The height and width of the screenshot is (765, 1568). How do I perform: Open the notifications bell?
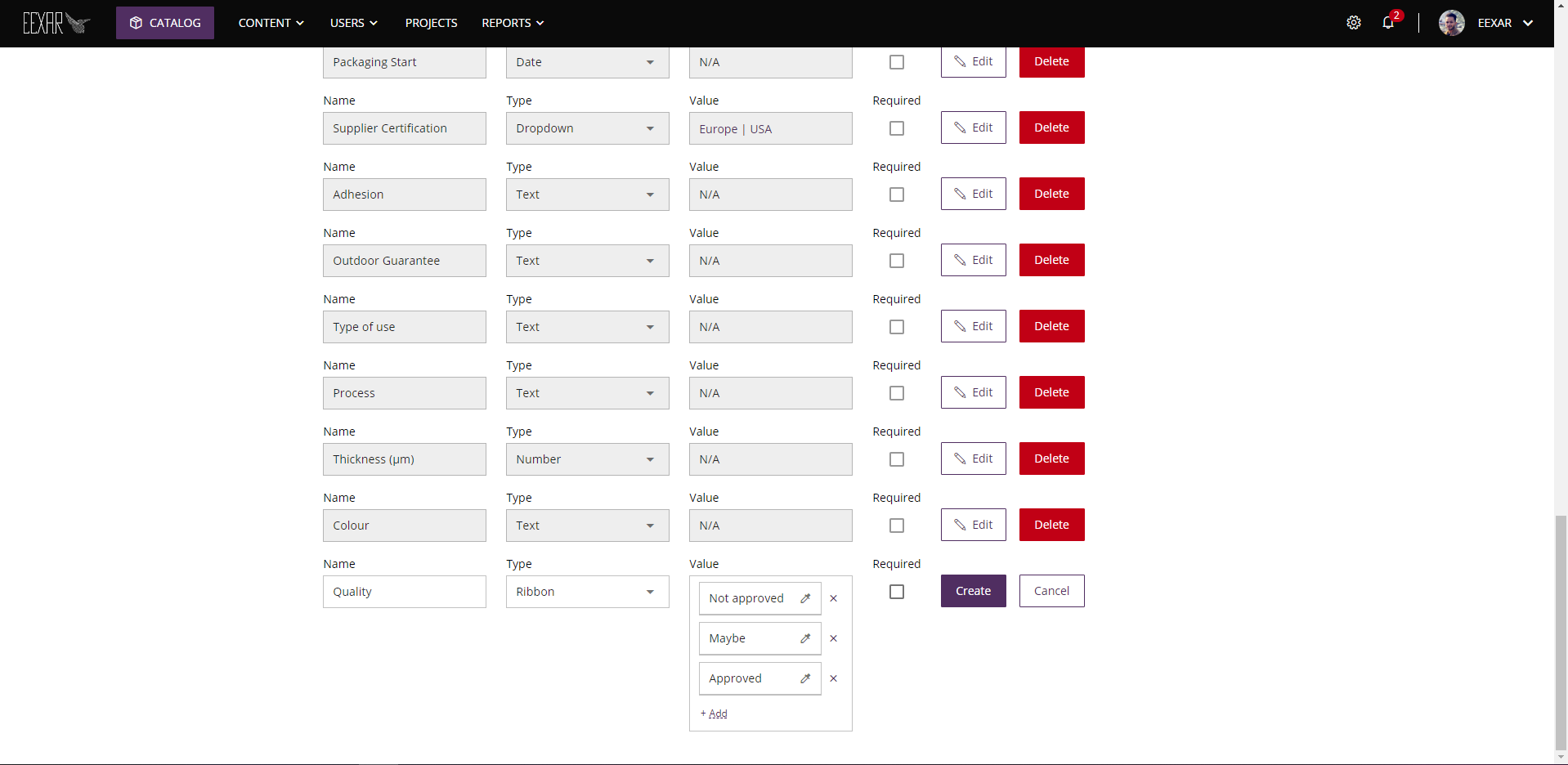click(x=1388, y=23)
